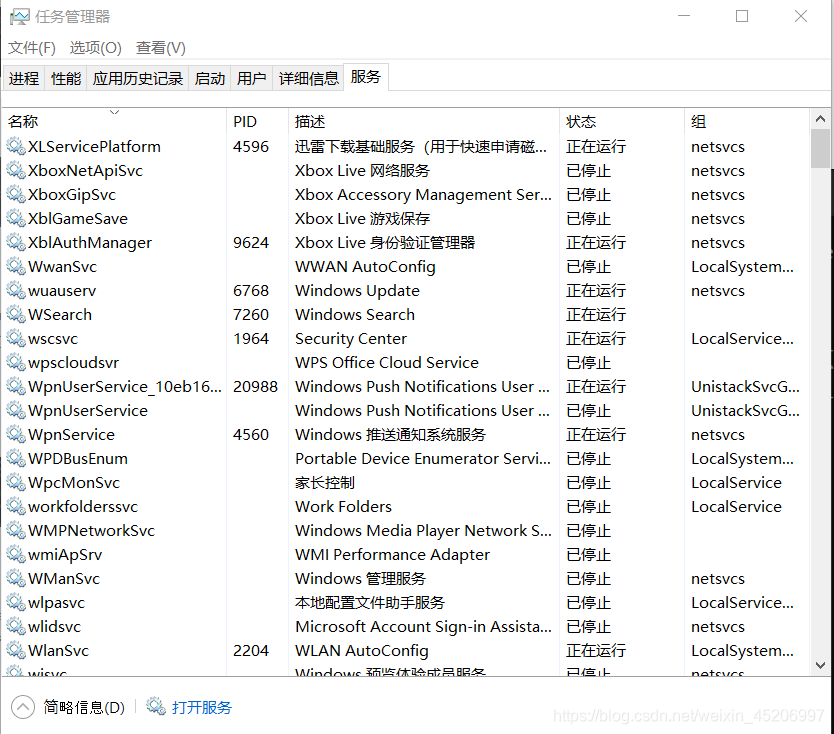Click description Work Folders
This screenshot has height=734, width=834.
click(344, 506)
